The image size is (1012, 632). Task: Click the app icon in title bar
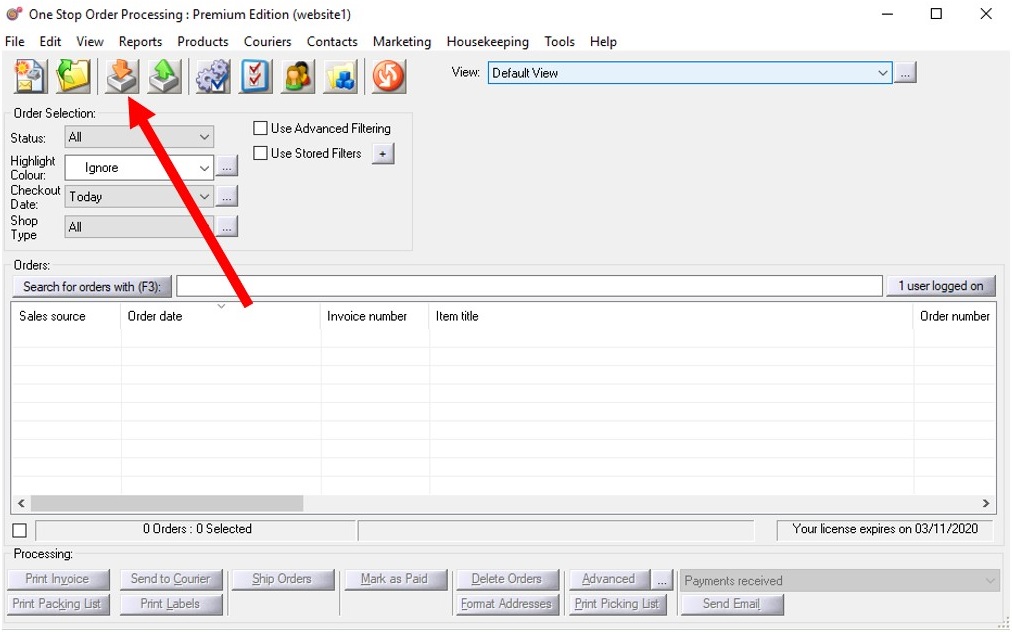pyautogui.click(x=14, y=14)
